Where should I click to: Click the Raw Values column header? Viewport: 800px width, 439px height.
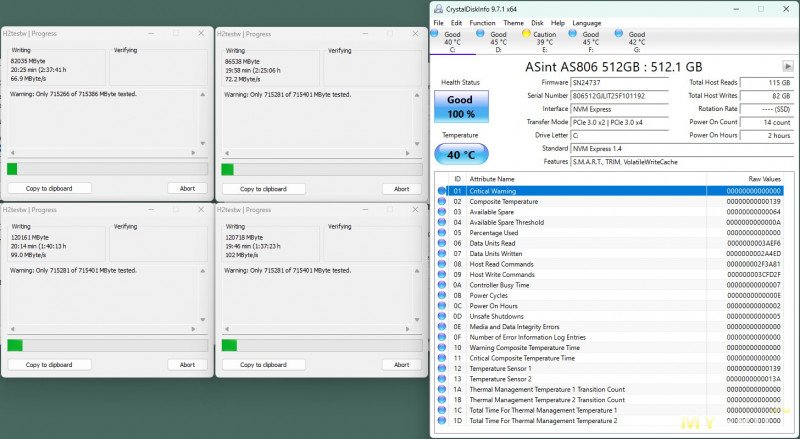(x=745, y=179)
